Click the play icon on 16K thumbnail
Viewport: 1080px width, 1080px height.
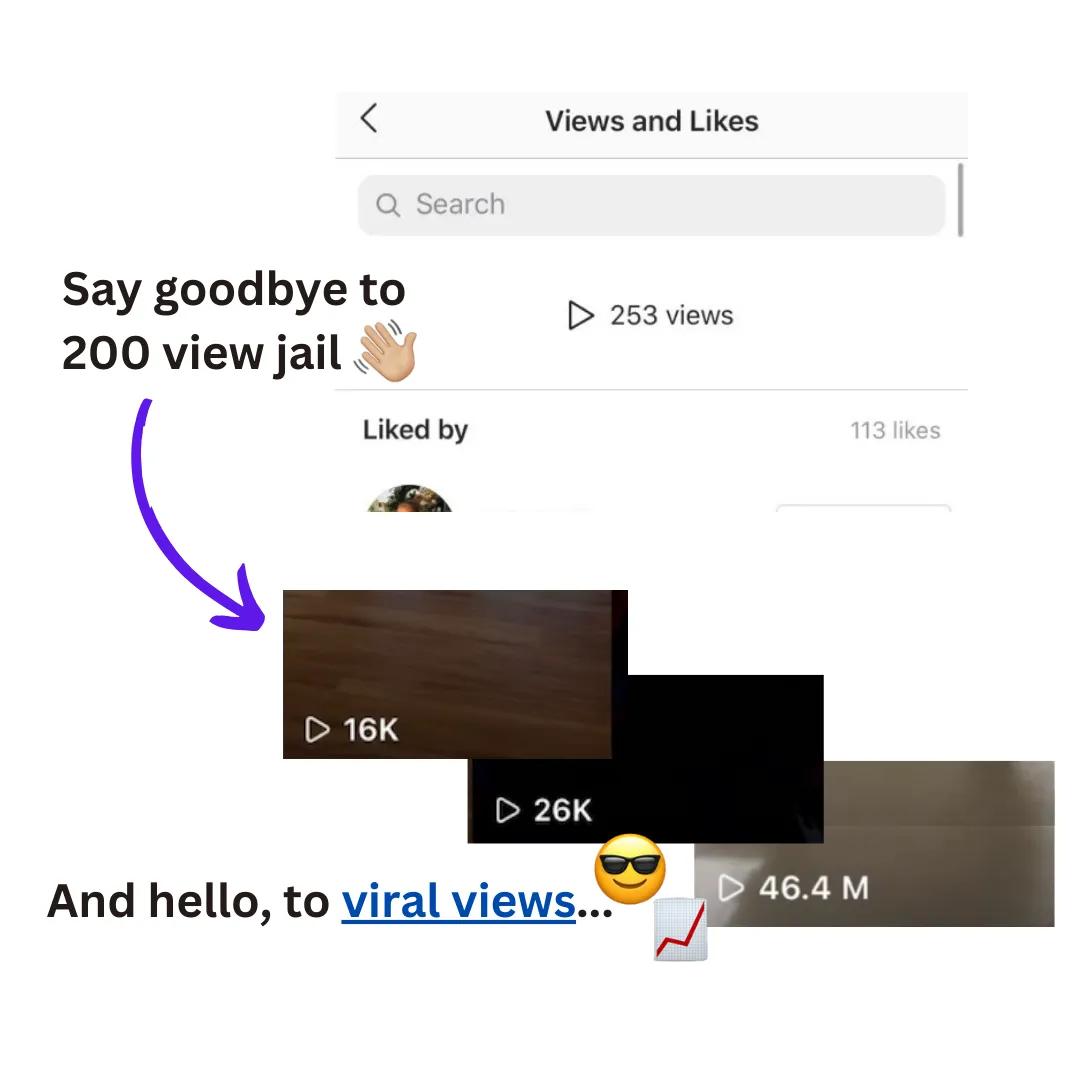(x=317, y=729)
